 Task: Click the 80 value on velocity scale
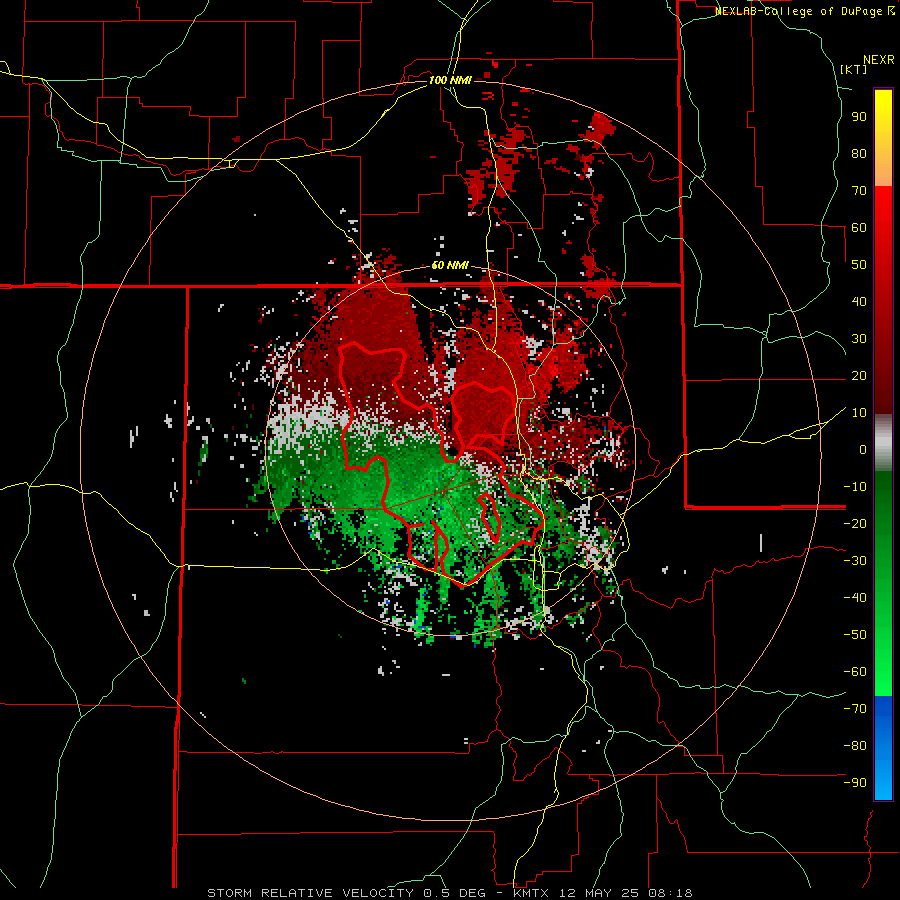[859, 154]
